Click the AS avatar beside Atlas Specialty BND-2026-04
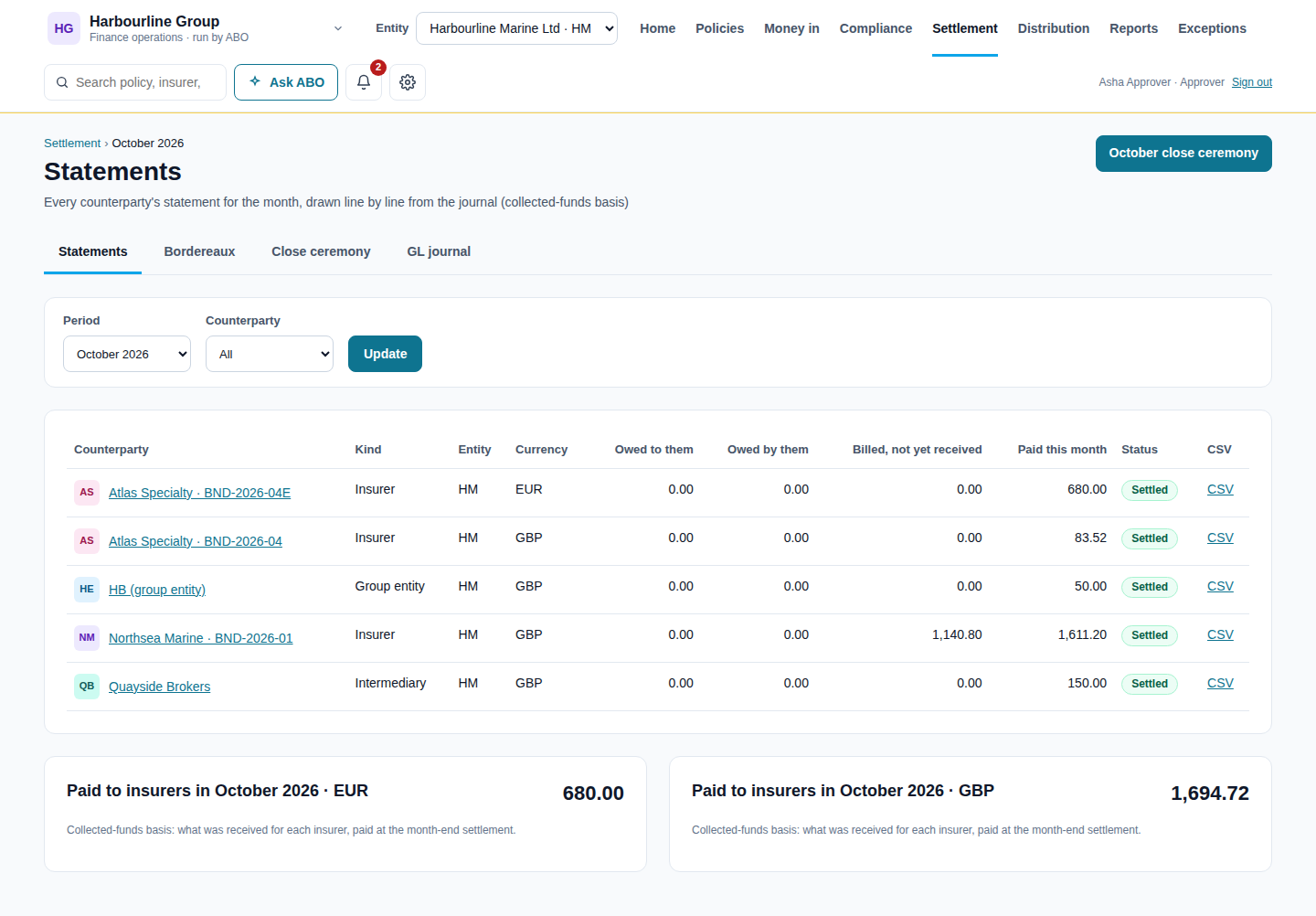The width and height of the screenshot is (1316, 916). click(87, 541)
